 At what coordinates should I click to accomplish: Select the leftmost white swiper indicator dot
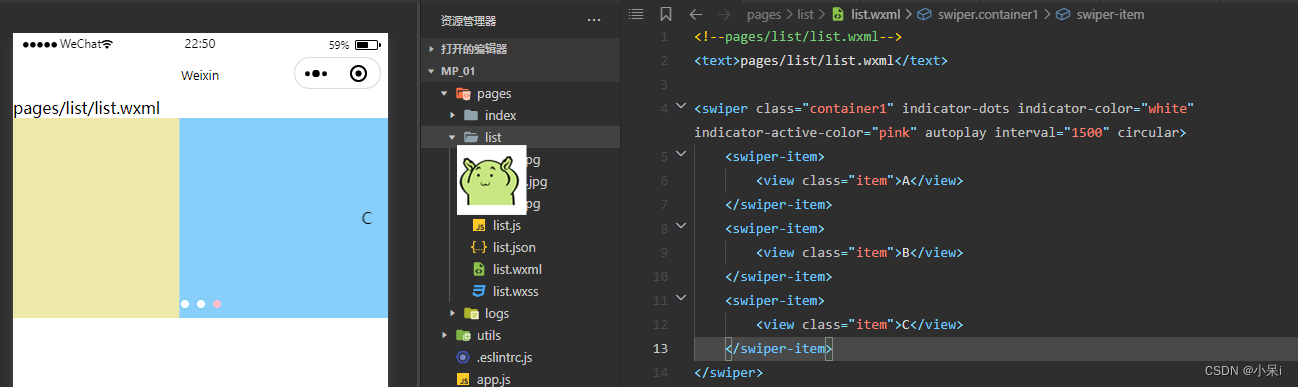pos(185,303)
